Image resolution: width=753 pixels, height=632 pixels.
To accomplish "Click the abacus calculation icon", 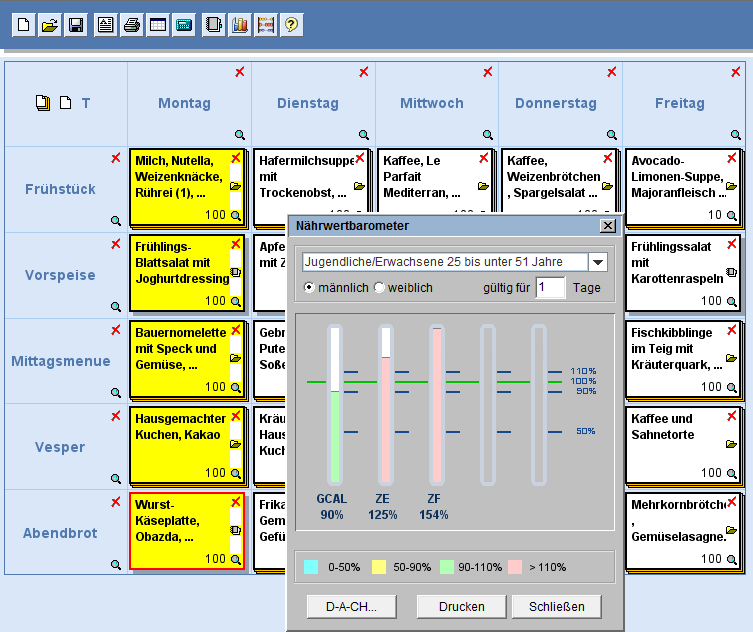I will pos(265,25).
